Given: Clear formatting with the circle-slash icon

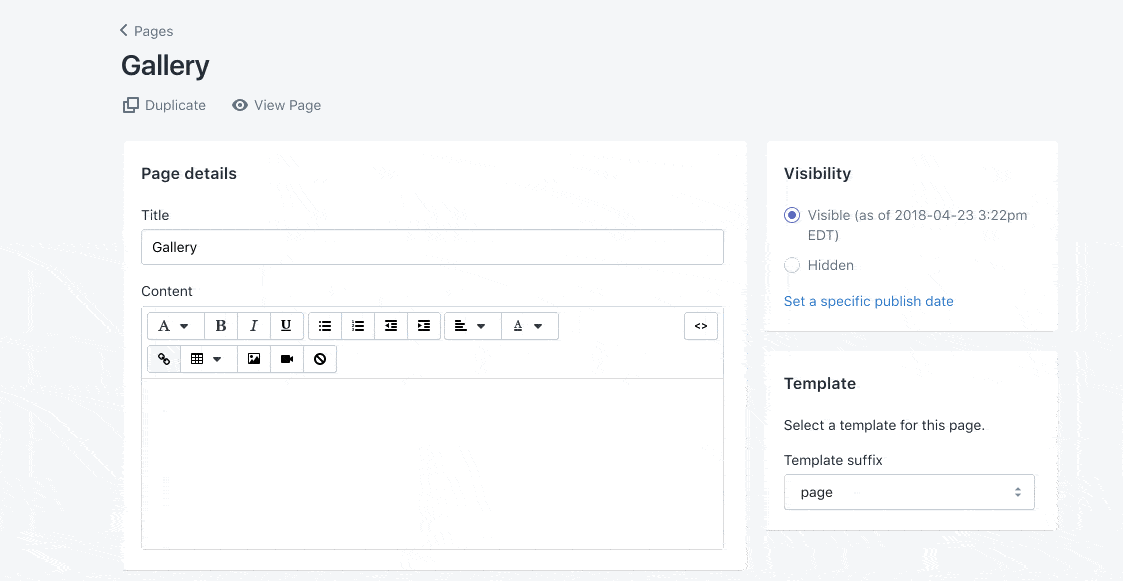Looking at the screenshot, I should pos(320,359).
